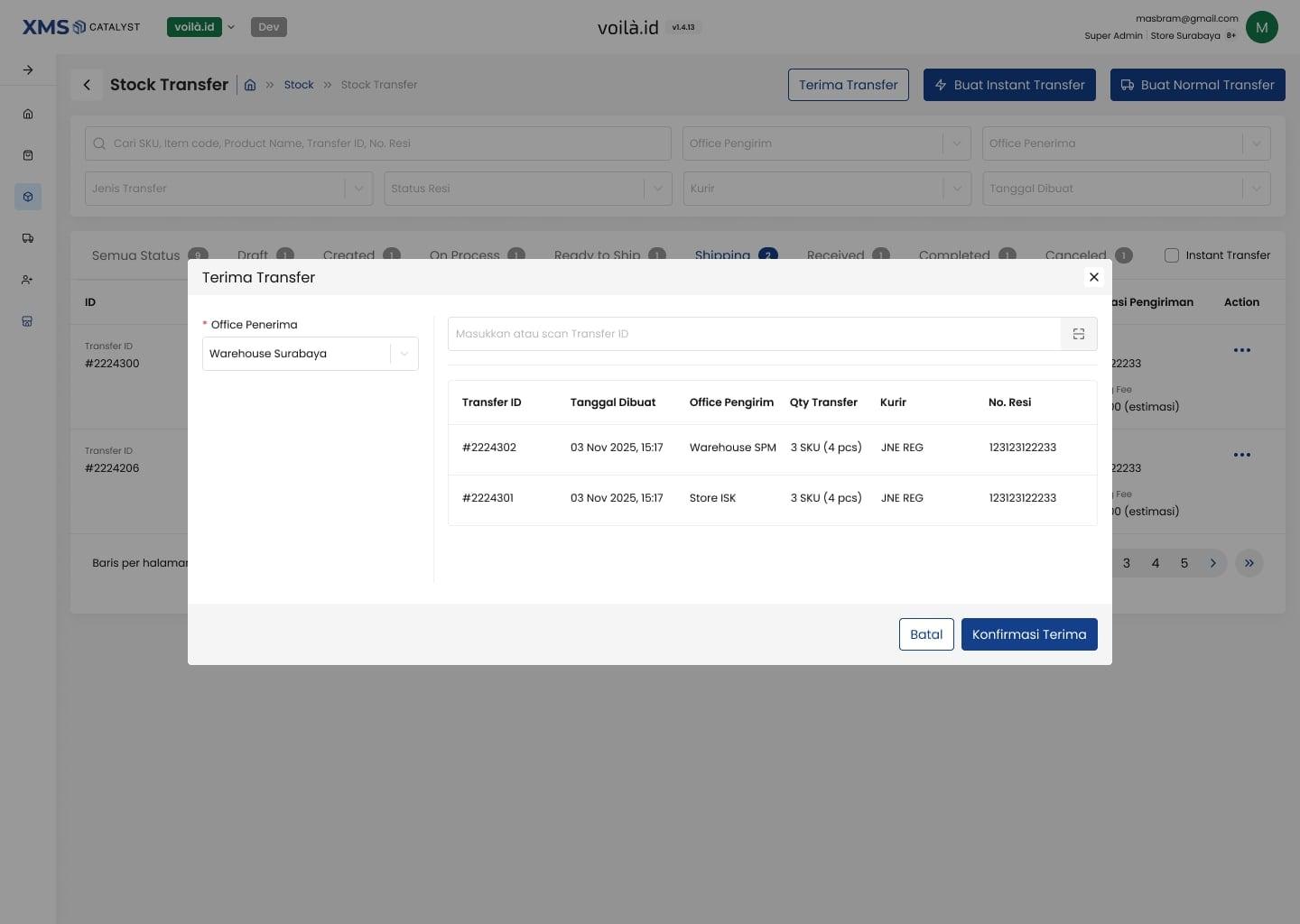This screenshot has width=1300, height=924.
Task: Select transfer row #2224301
Action: tap(773, 500)
